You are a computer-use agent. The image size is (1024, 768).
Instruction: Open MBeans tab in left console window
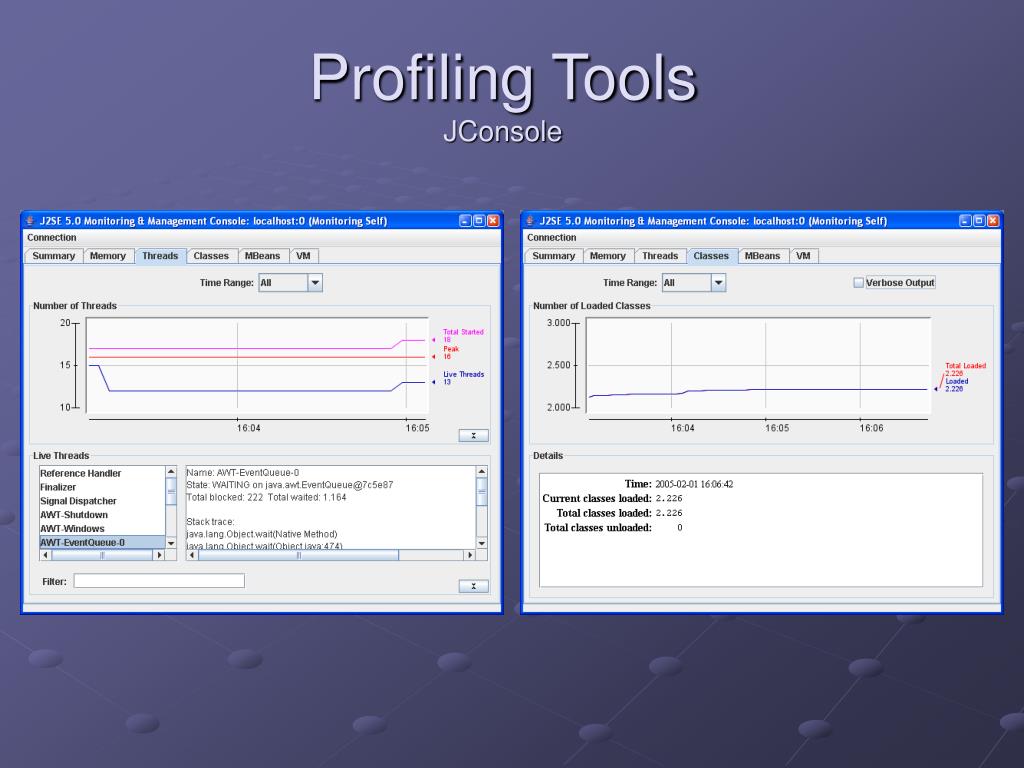pos(262,256)
